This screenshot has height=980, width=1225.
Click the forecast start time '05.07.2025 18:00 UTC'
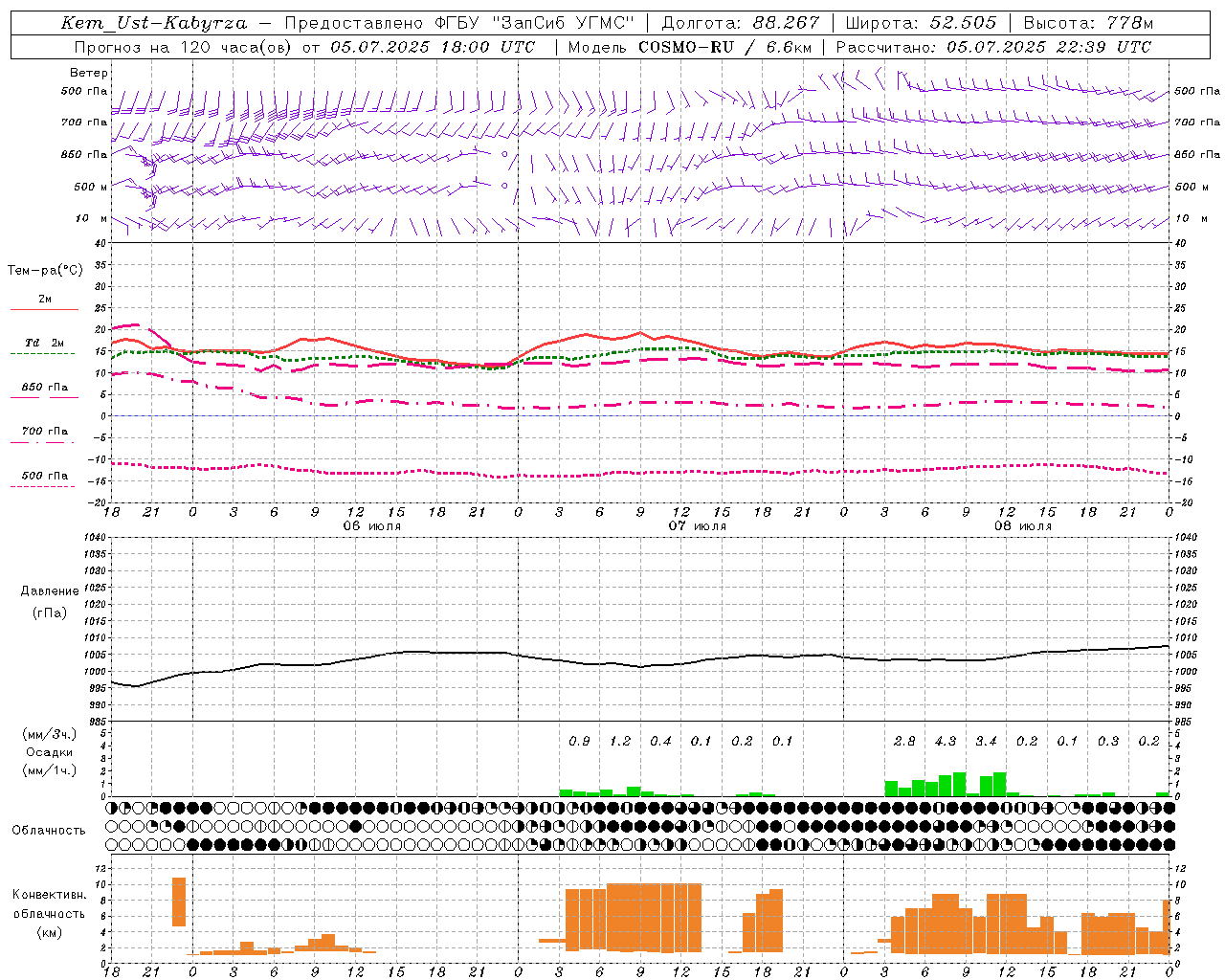[x=433, y=47]
